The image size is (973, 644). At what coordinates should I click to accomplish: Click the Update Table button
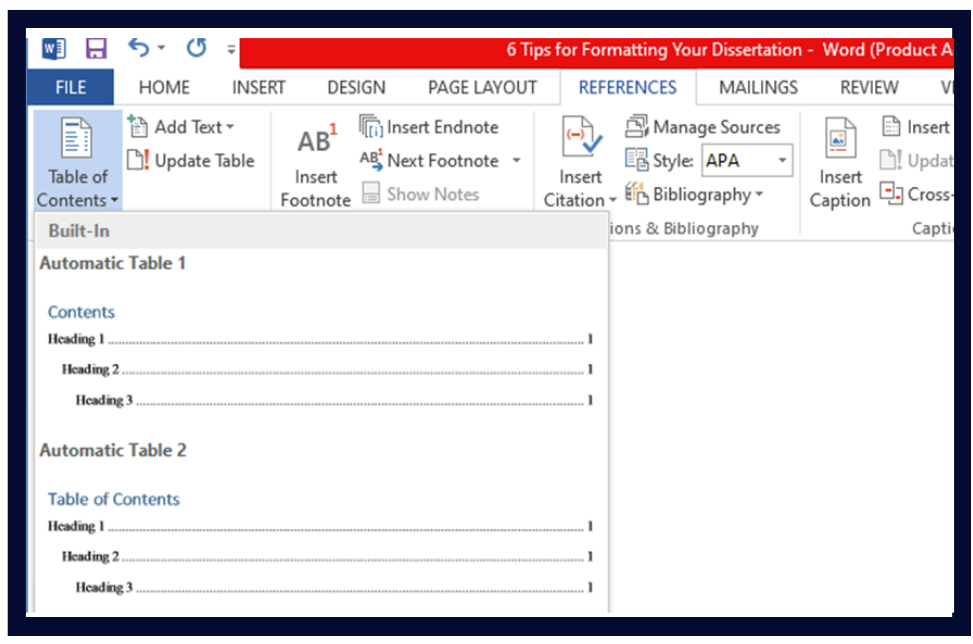191,161
